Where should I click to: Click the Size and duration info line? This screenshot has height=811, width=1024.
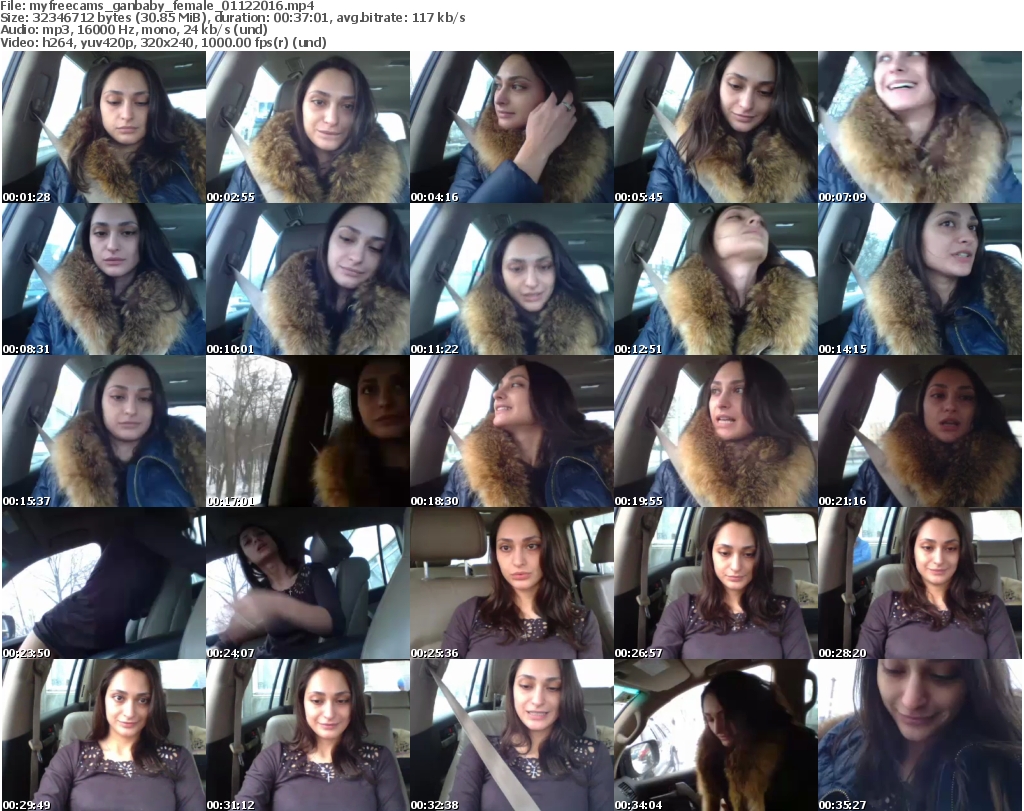tap(233, 18)
